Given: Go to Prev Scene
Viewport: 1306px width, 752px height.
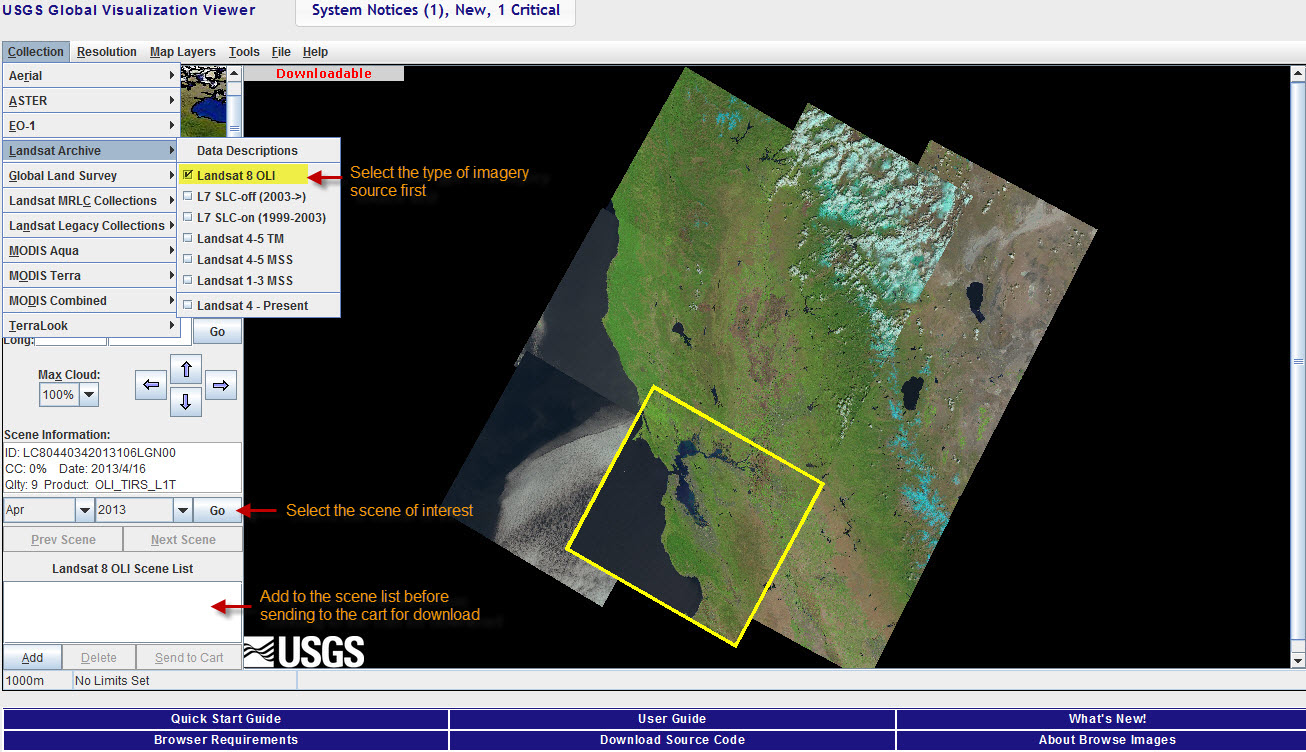Looking at the screenshot, I should point(63,539).
